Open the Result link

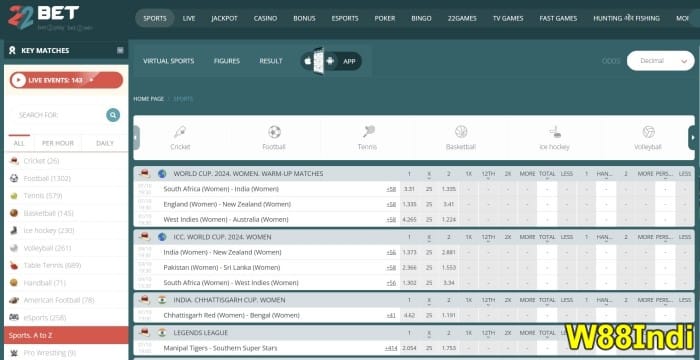coord(271,61)
